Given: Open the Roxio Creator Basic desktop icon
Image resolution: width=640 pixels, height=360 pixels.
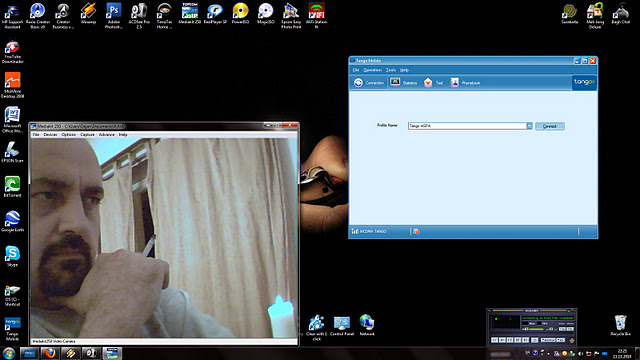Looking at the screenshot, I should pos(38,16).
